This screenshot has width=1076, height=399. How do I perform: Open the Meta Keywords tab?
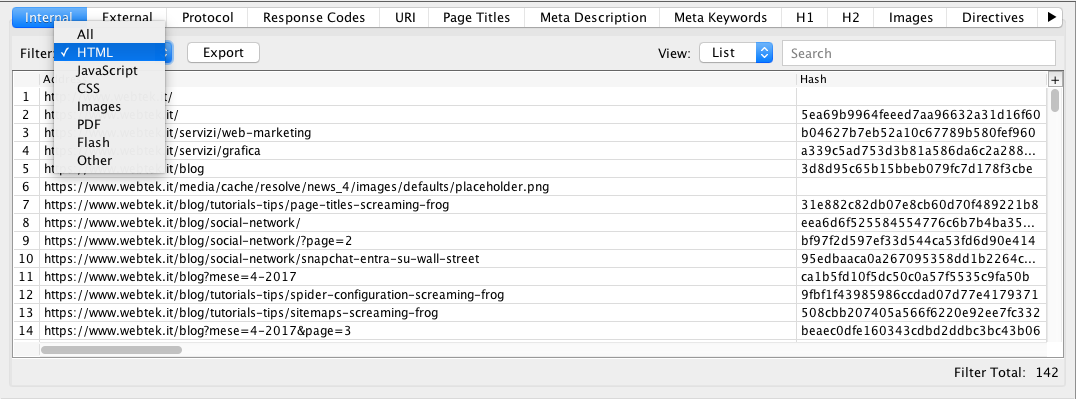click(721, 18)
